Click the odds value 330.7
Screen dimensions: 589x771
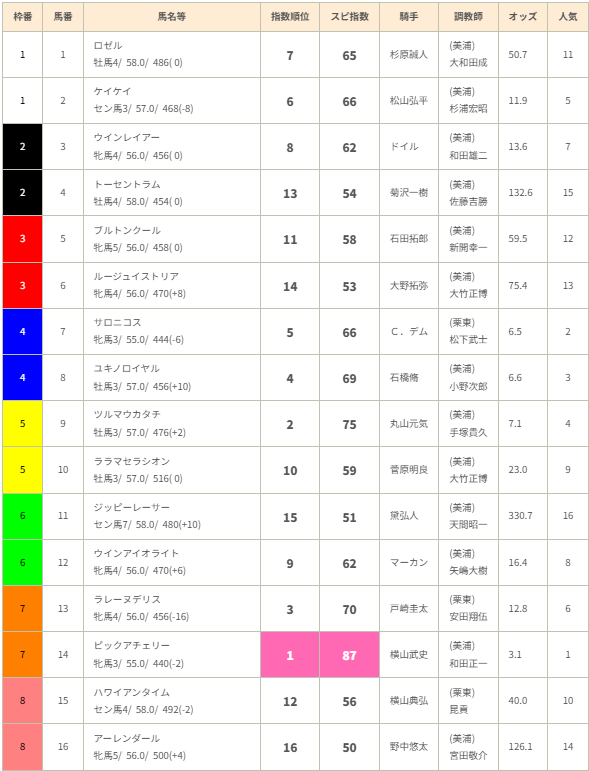[520, 516]
